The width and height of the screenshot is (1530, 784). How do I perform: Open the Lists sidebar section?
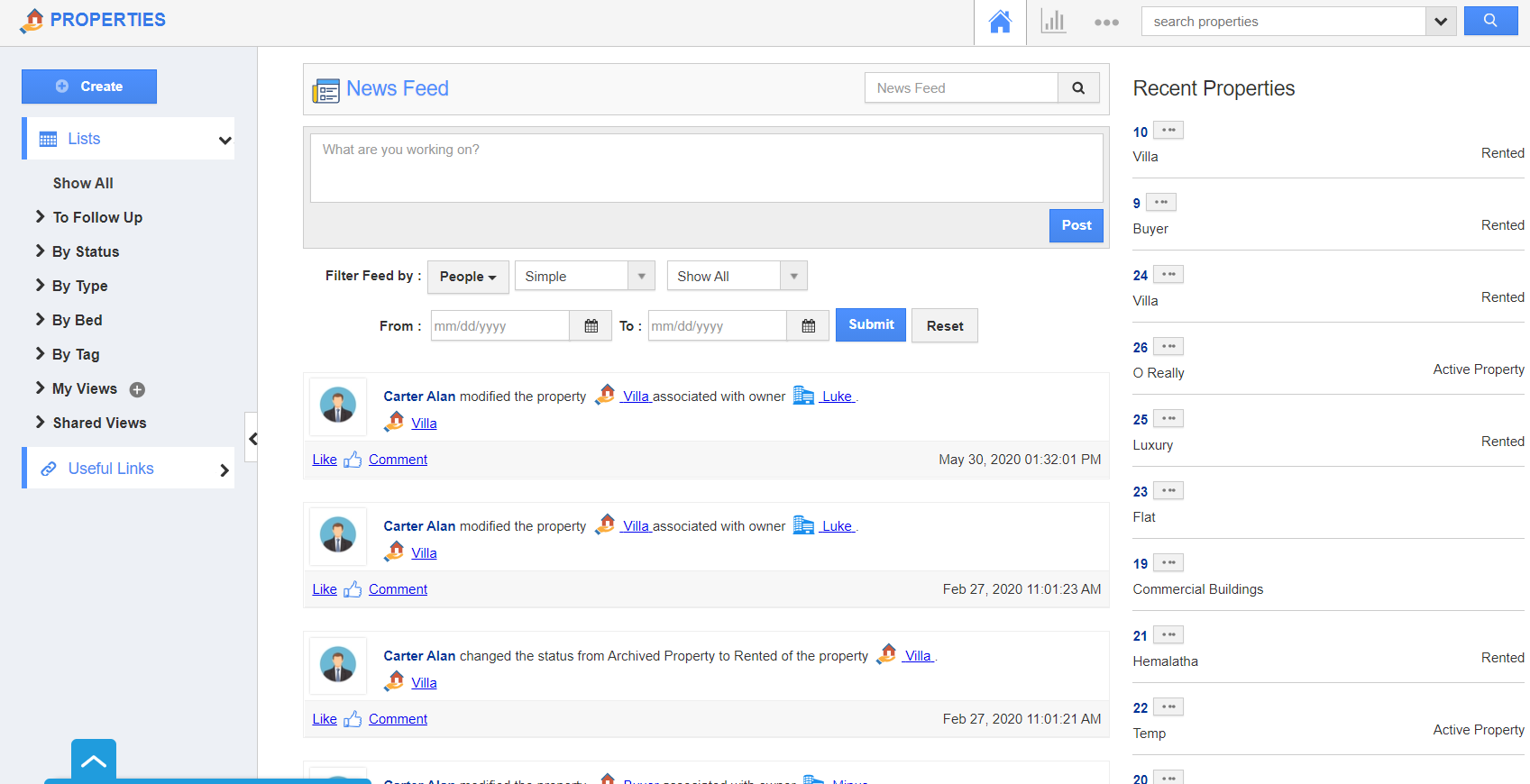click(x=129, y=139)
